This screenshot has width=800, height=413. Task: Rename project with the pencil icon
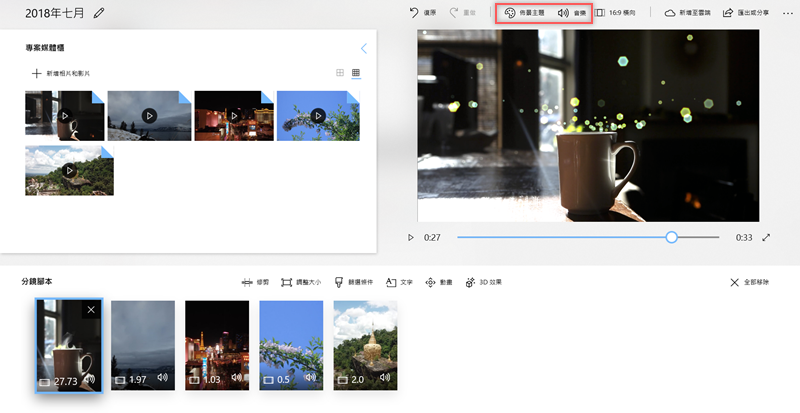[99, 13]
